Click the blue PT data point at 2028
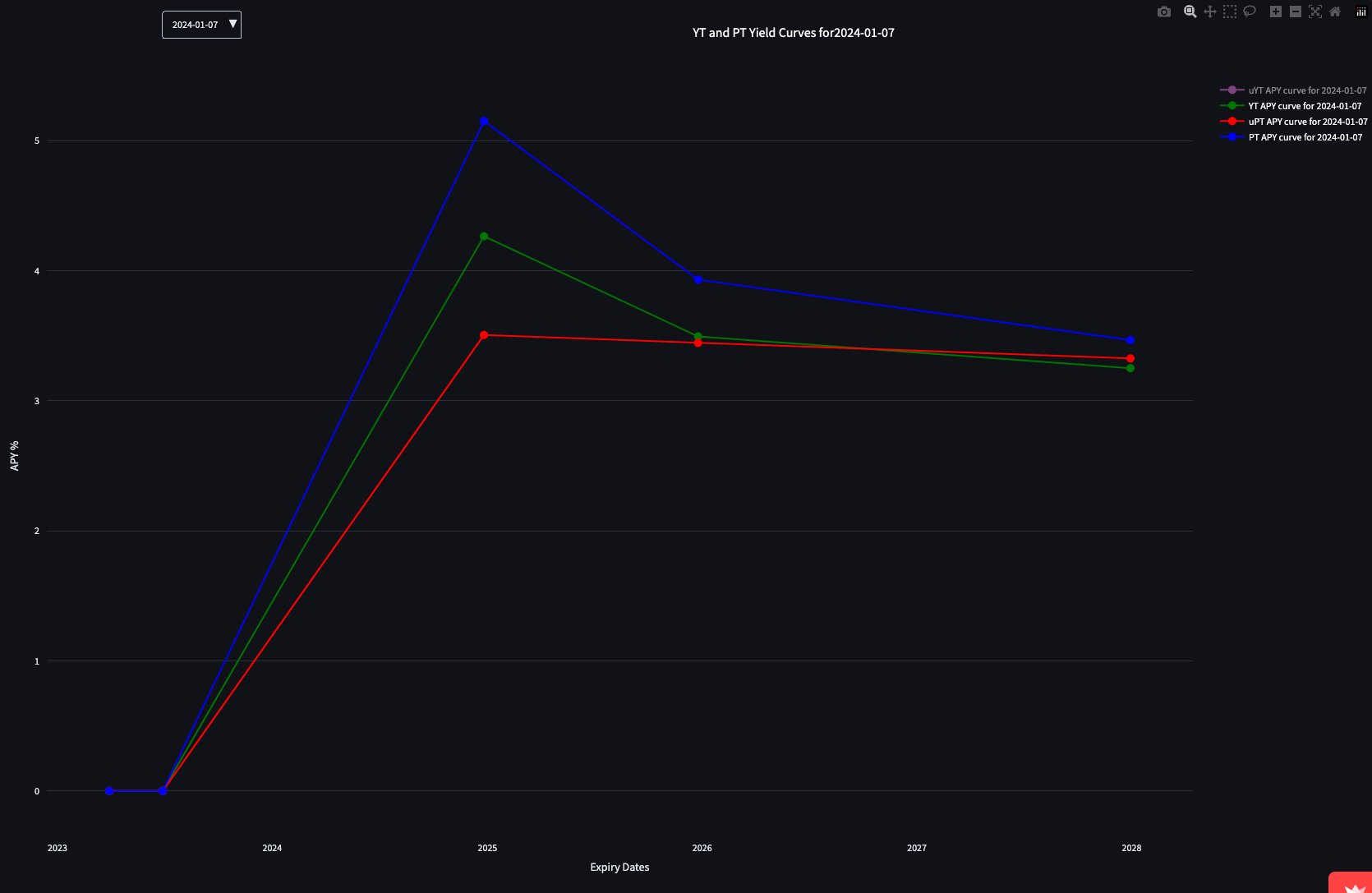 1130,340
